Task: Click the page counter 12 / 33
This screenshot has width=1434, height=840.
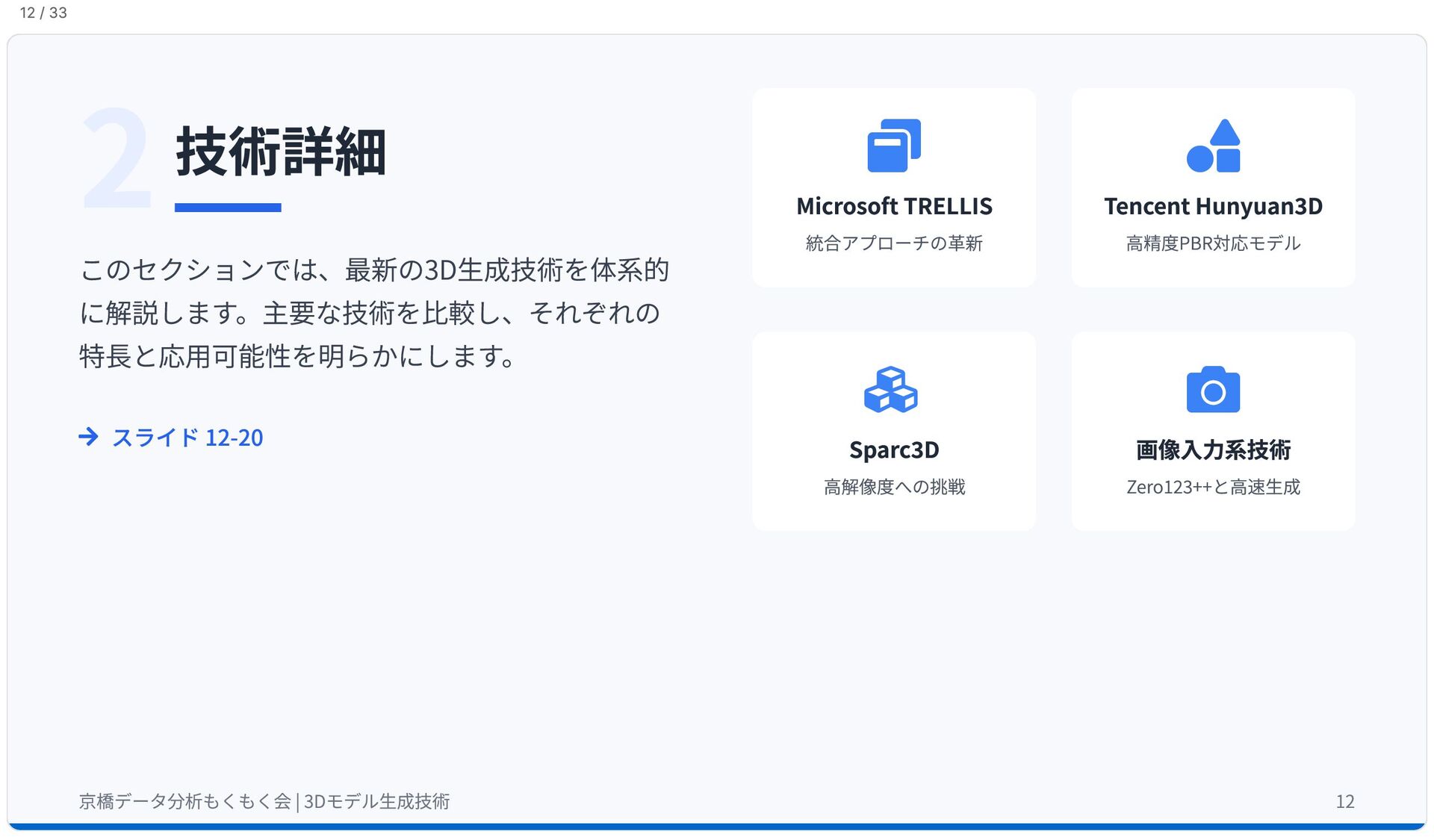Action: [43, 13]
